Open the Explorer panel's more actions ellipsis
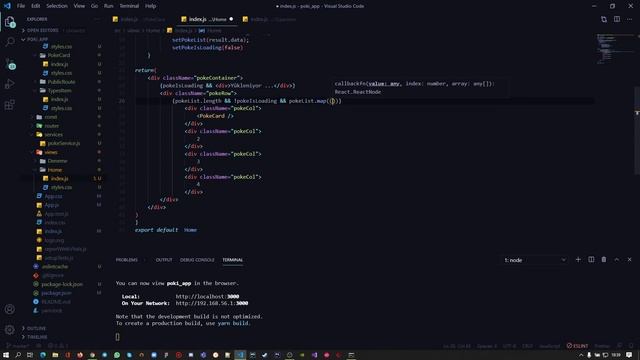 (x=97, y=19)
